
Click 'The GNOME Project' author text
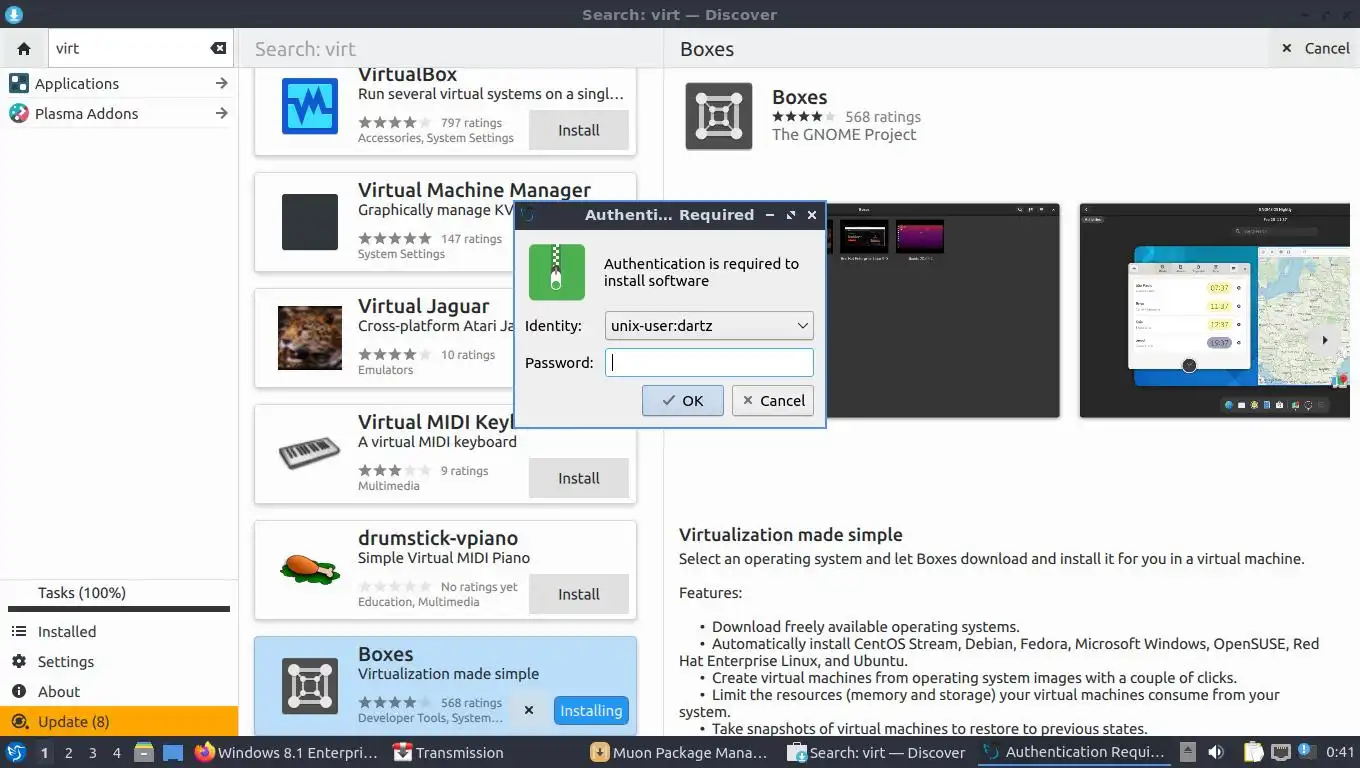coord(844,134)
